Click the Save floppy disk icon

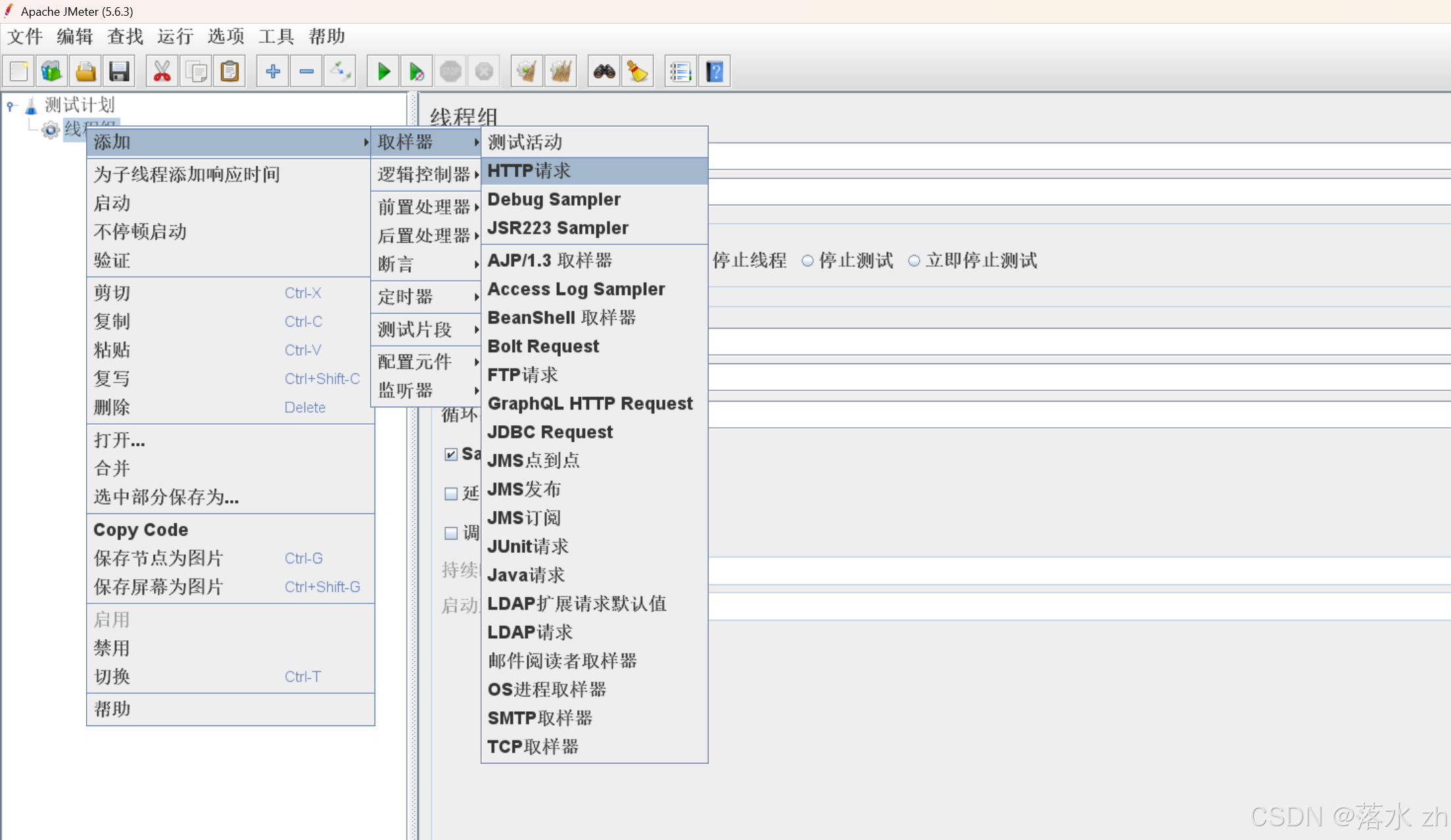[119, 71]
